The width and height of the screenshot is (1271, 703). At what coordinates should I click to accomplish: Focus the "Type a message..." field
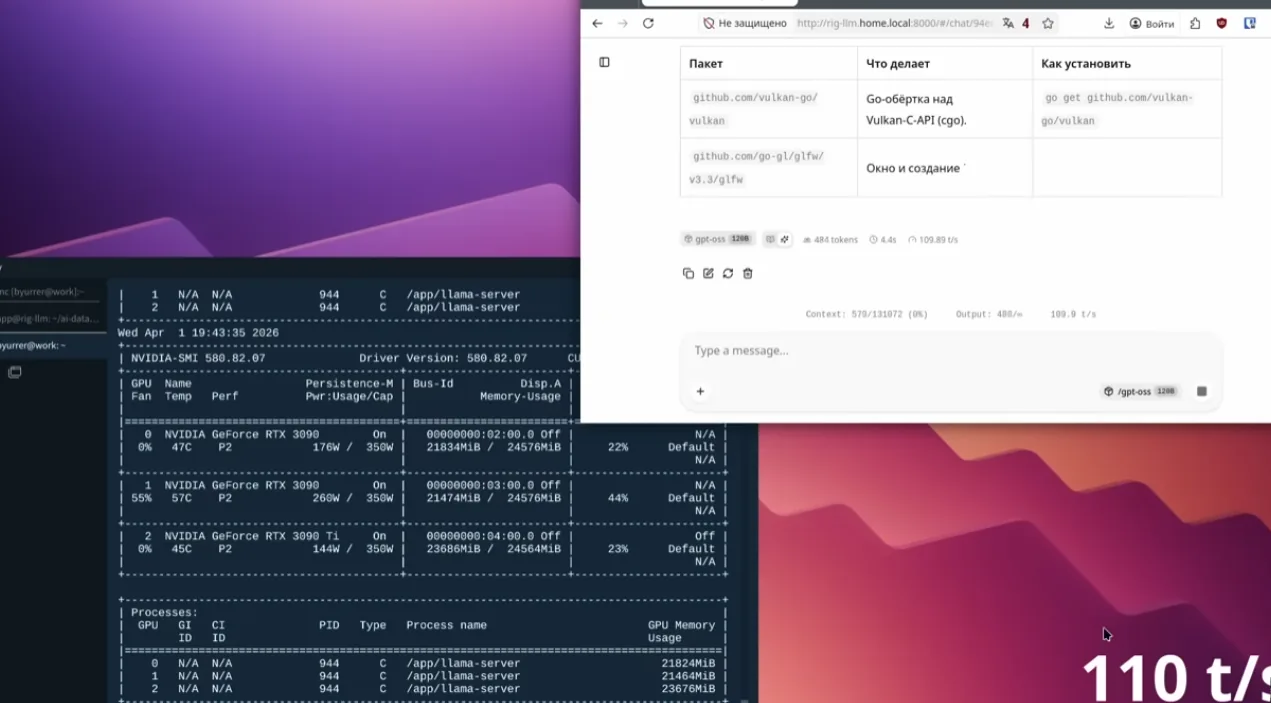coord(950,351)
